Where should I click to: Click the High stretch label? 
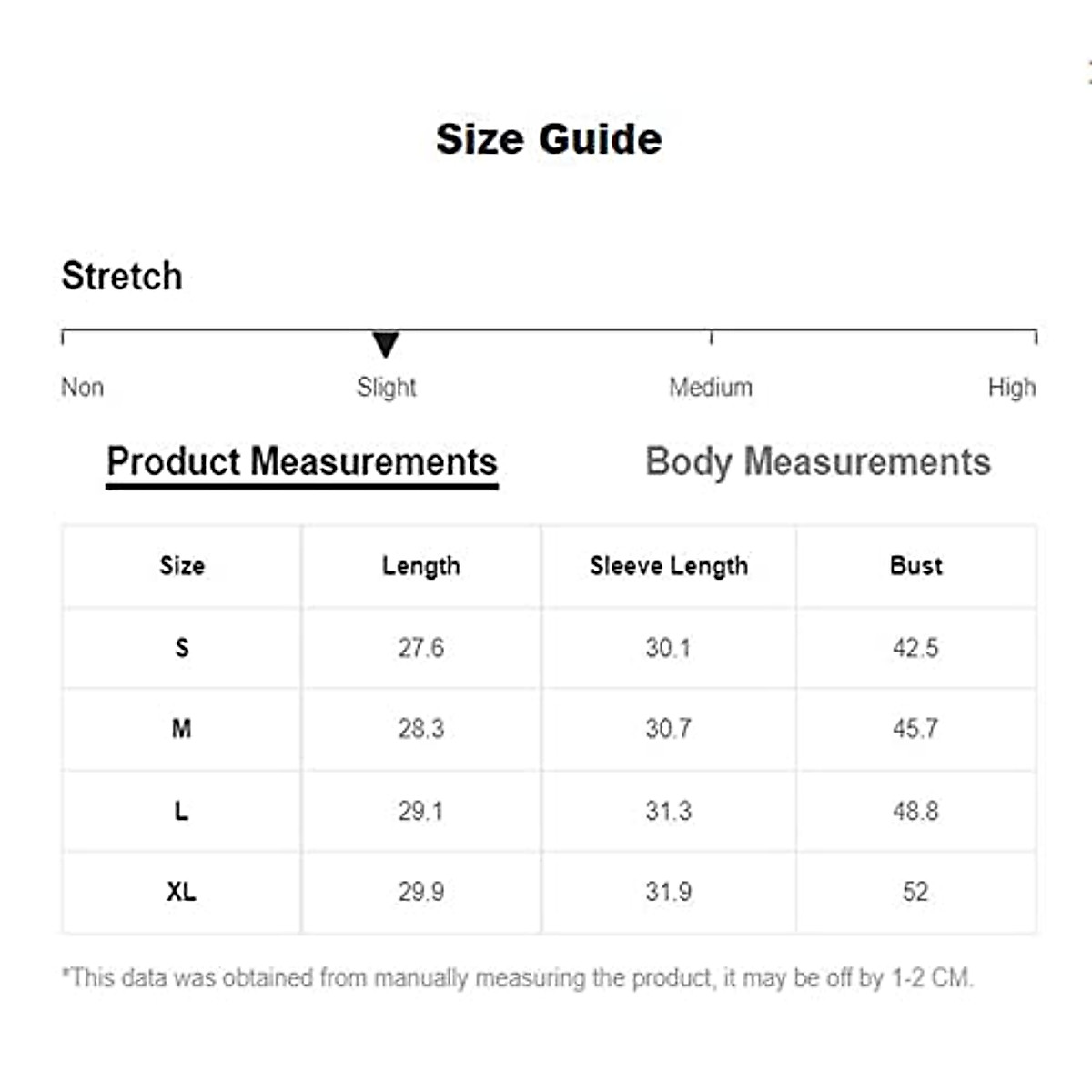click(1011, 388)
